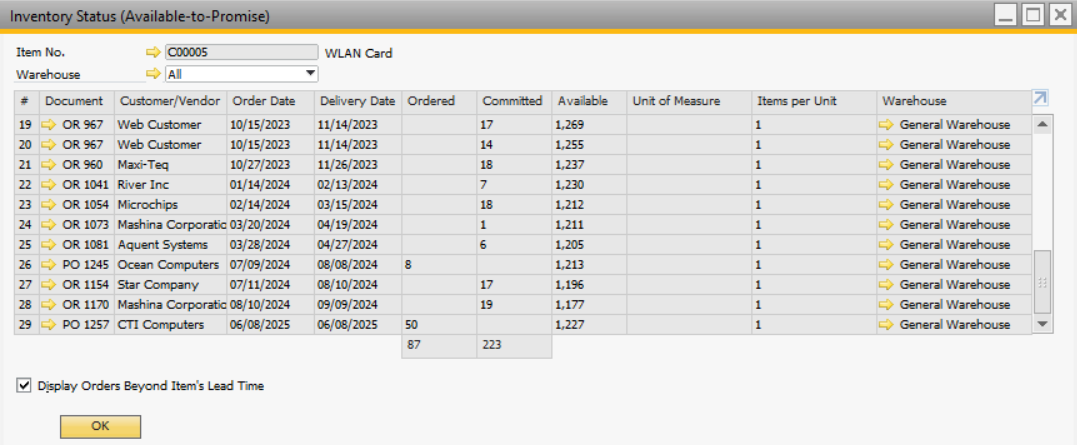This screenshot has width=1077, height=445.
Task: Click the Committed column header
Action: pos(514,101)
